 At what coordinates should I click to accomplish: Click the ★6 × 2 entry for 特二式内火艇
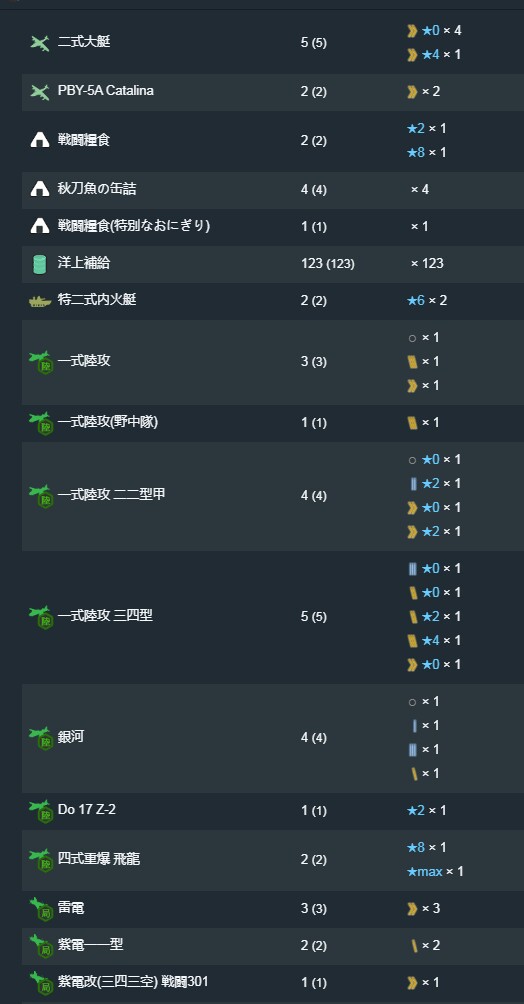(427, 300)
